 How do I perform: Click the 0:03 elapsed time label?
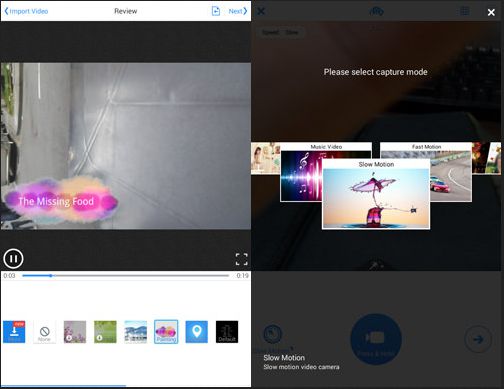[x=9, y=276]
